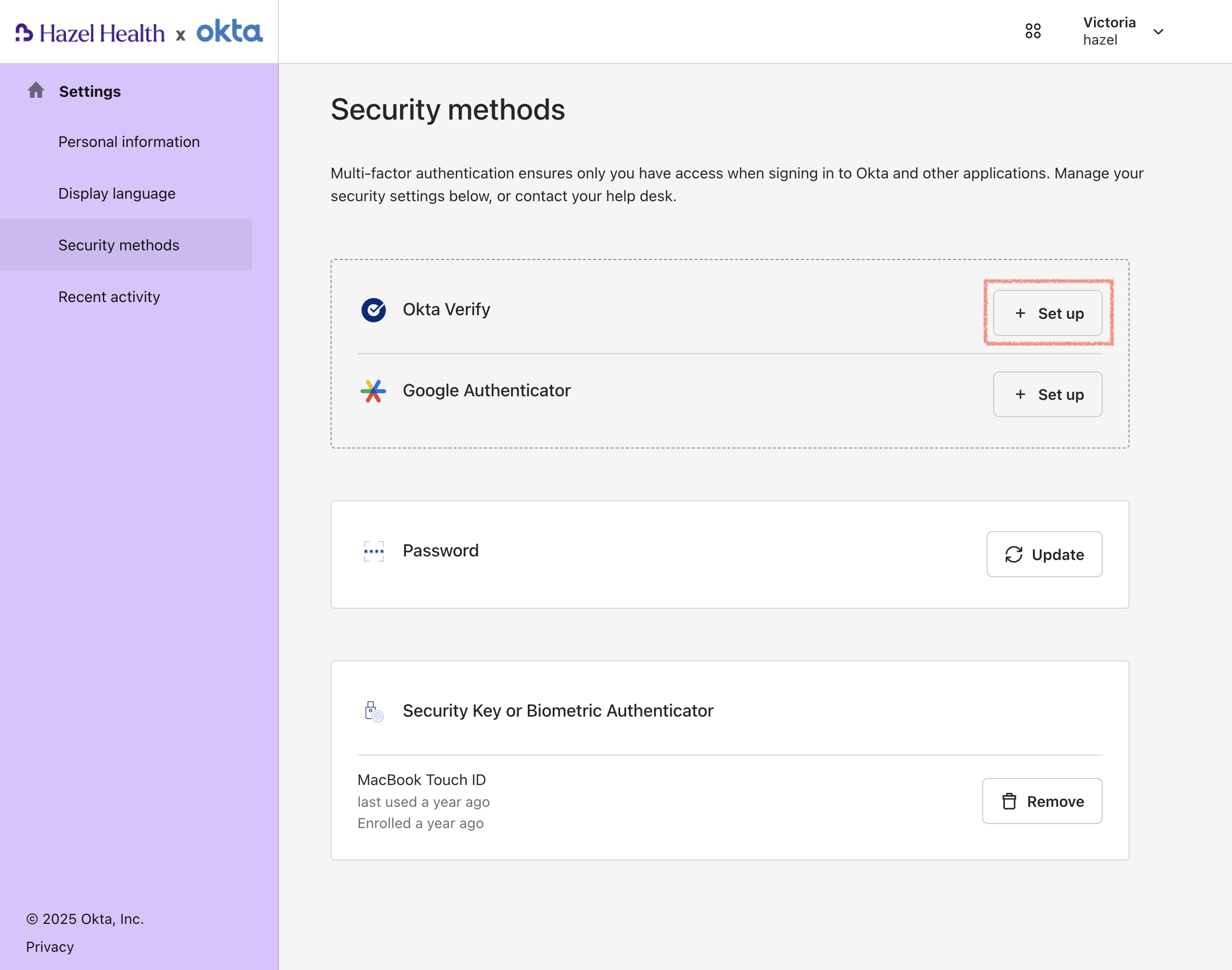The image size is (1232, 970).
Task: Open the apps grid icon in the header
Action: (1033, 31)
